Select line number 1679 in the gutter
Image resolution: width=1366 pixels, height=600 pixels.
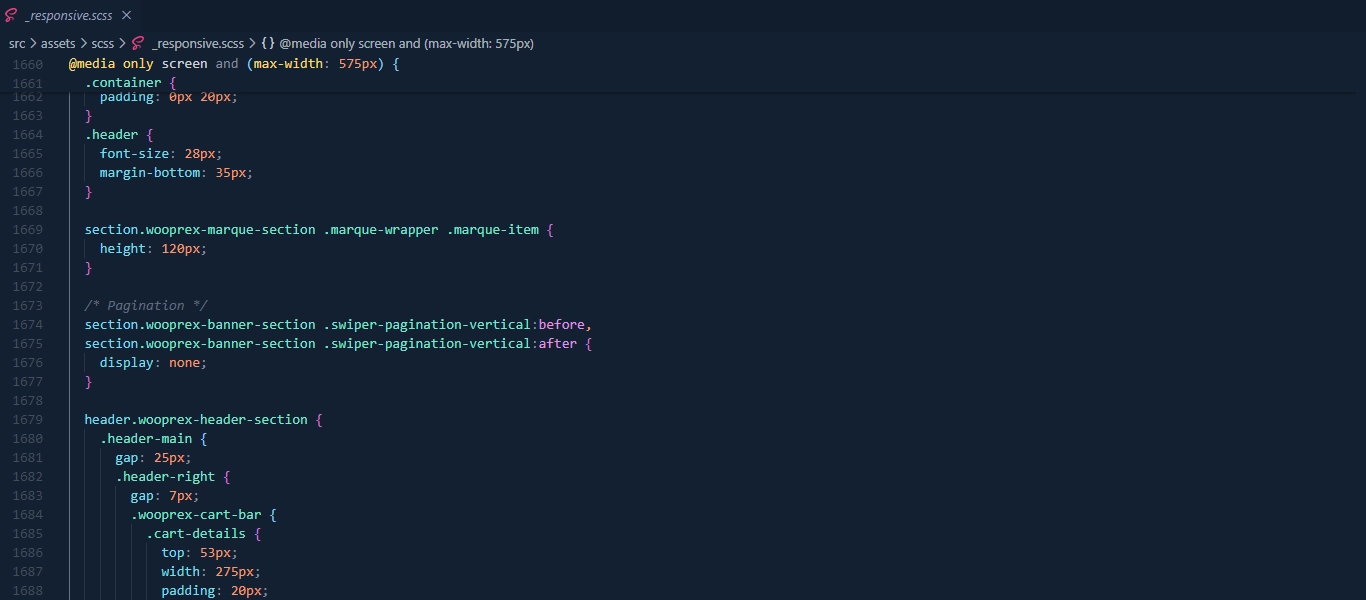pos(28,420)
